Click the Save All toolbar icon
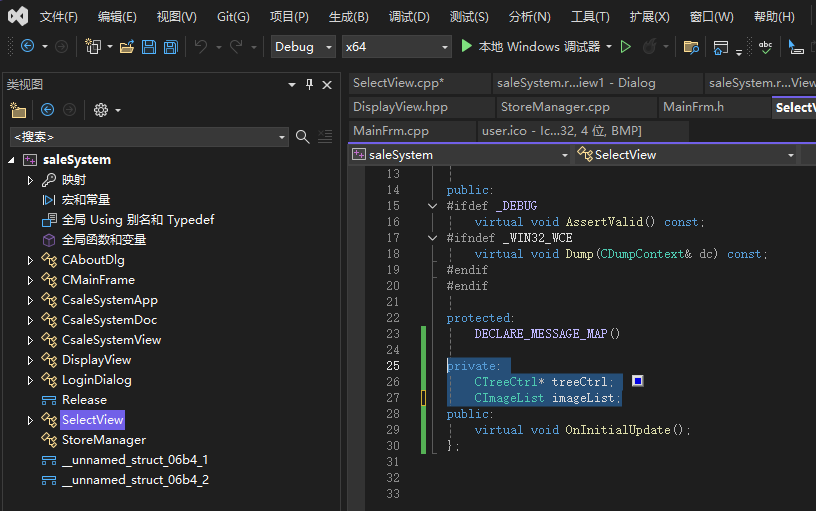This screenshot has width=816, height=511. (171, 47)
